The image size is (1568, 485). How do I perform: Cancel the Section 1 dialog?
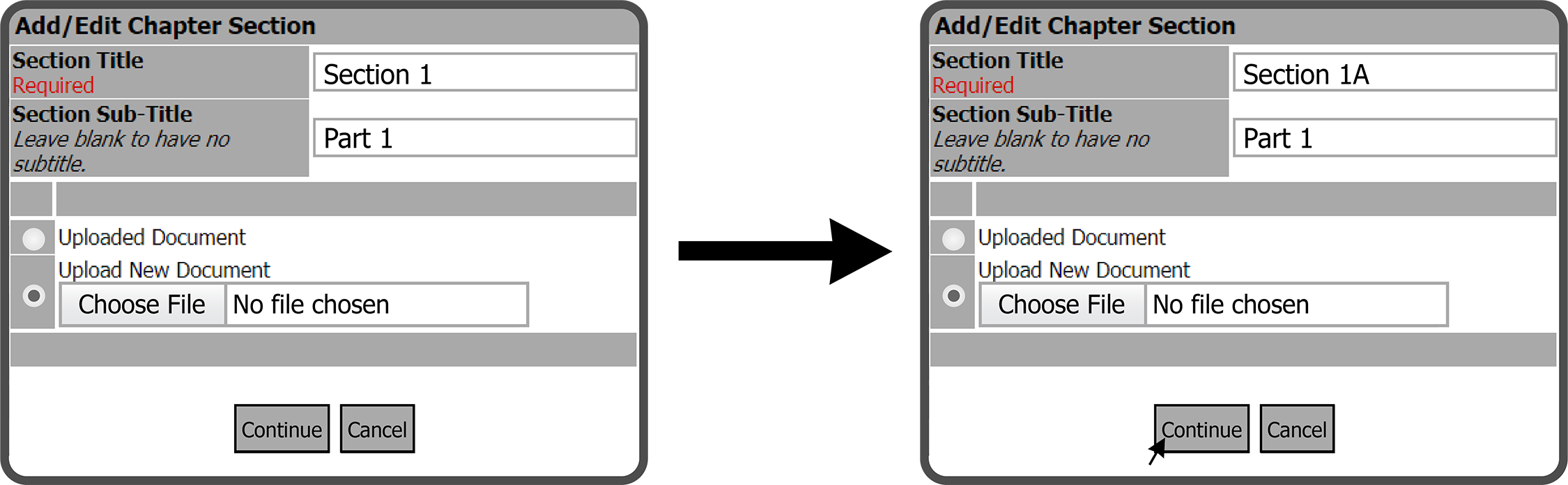tap(377, 429)
